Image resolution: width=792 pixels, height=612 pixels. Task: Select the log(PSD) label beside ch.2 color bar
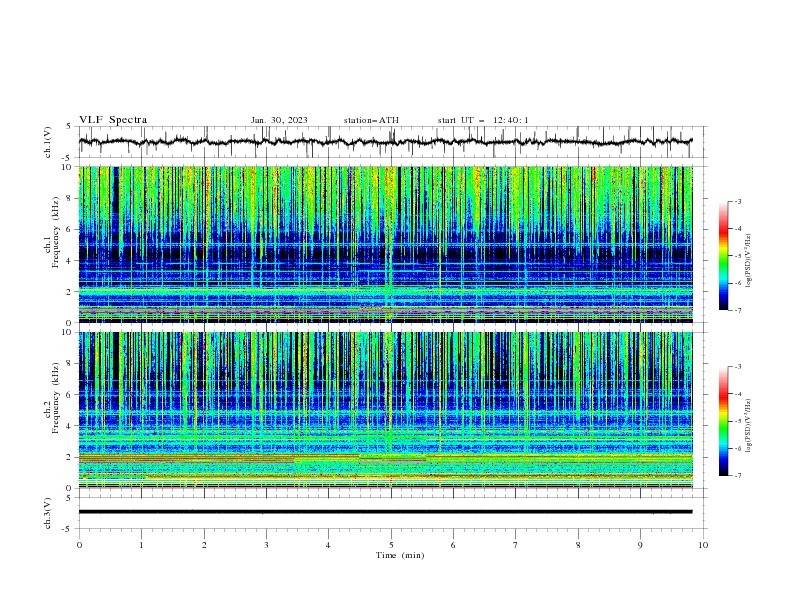tap(749, 426)
